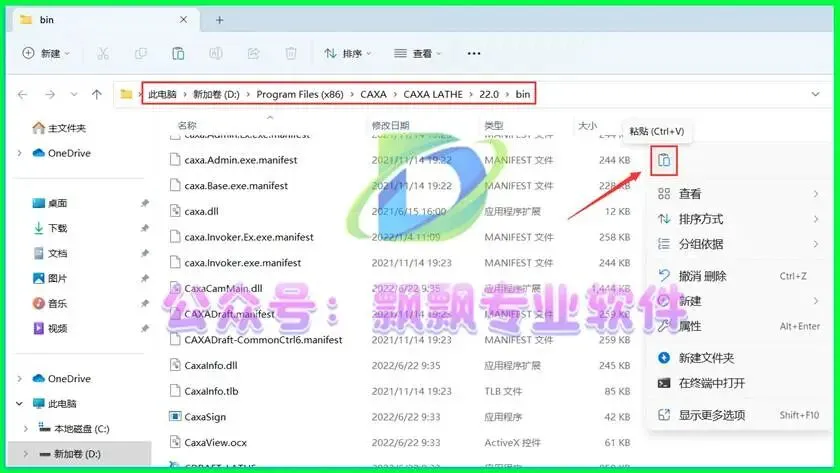The height and width of the screenshot is (473, 840).
Task: Click the Delete trash icon in toolbar
Action: coord(291,54)
